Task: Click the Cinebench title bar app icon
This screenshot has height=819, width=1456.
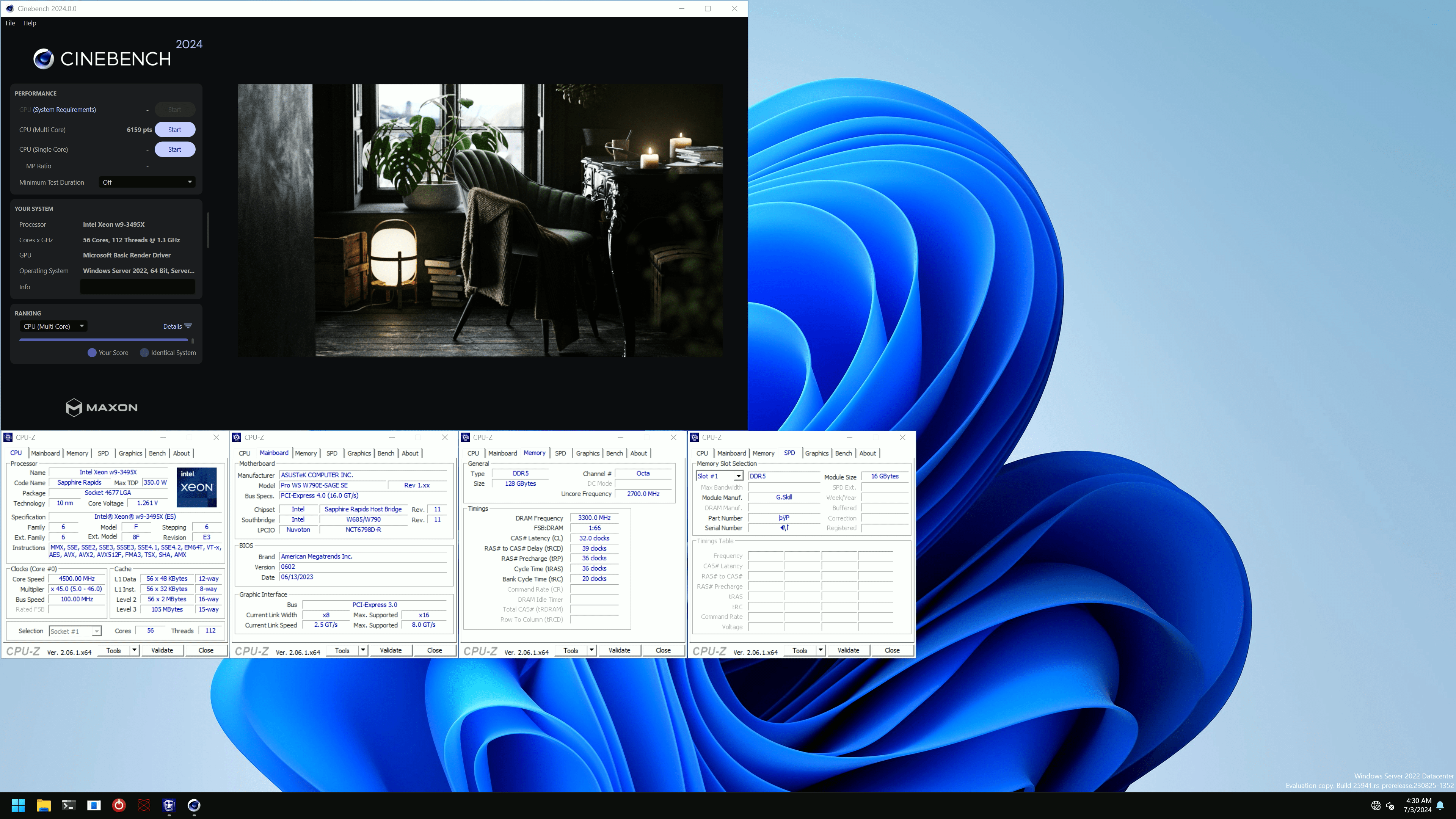Action: 9,8
